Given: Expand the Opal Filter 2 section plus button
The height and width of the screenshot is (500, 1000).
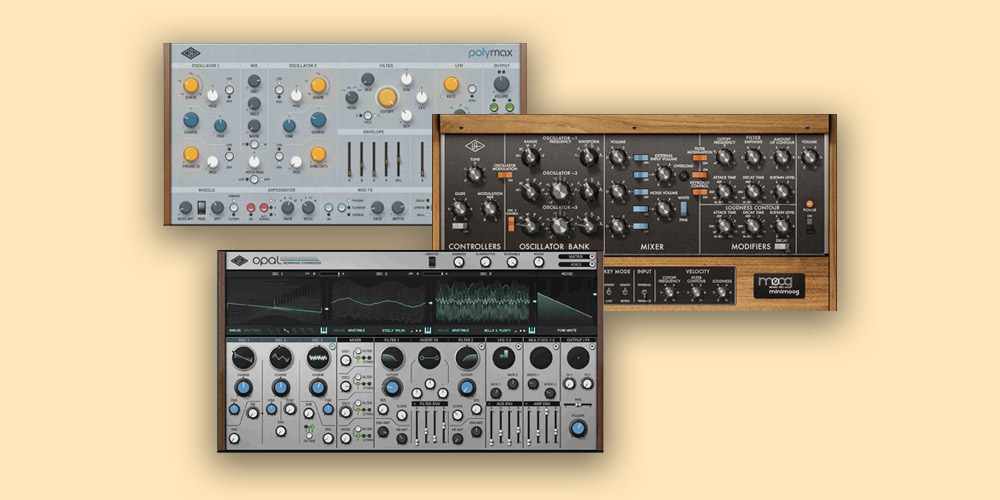Looking at the screenshot, I should coord(482,346).
